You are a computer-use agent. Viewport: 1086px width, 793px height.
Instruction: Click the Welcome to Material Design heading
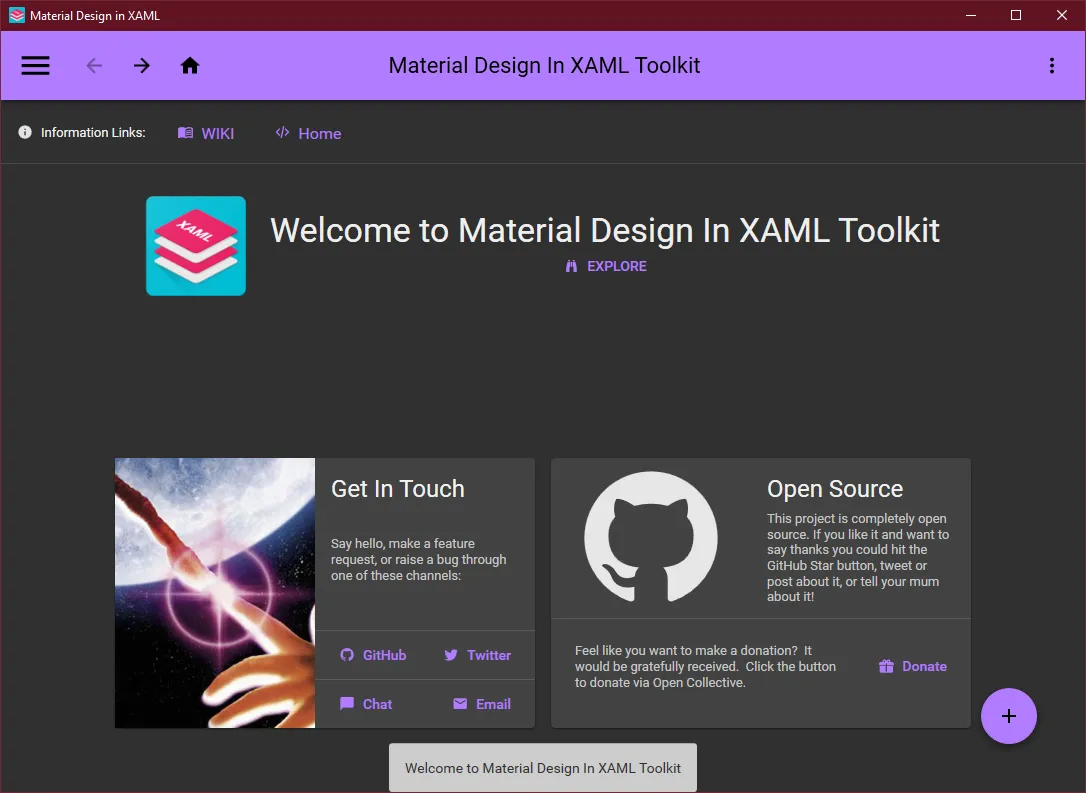coord(605,230)
